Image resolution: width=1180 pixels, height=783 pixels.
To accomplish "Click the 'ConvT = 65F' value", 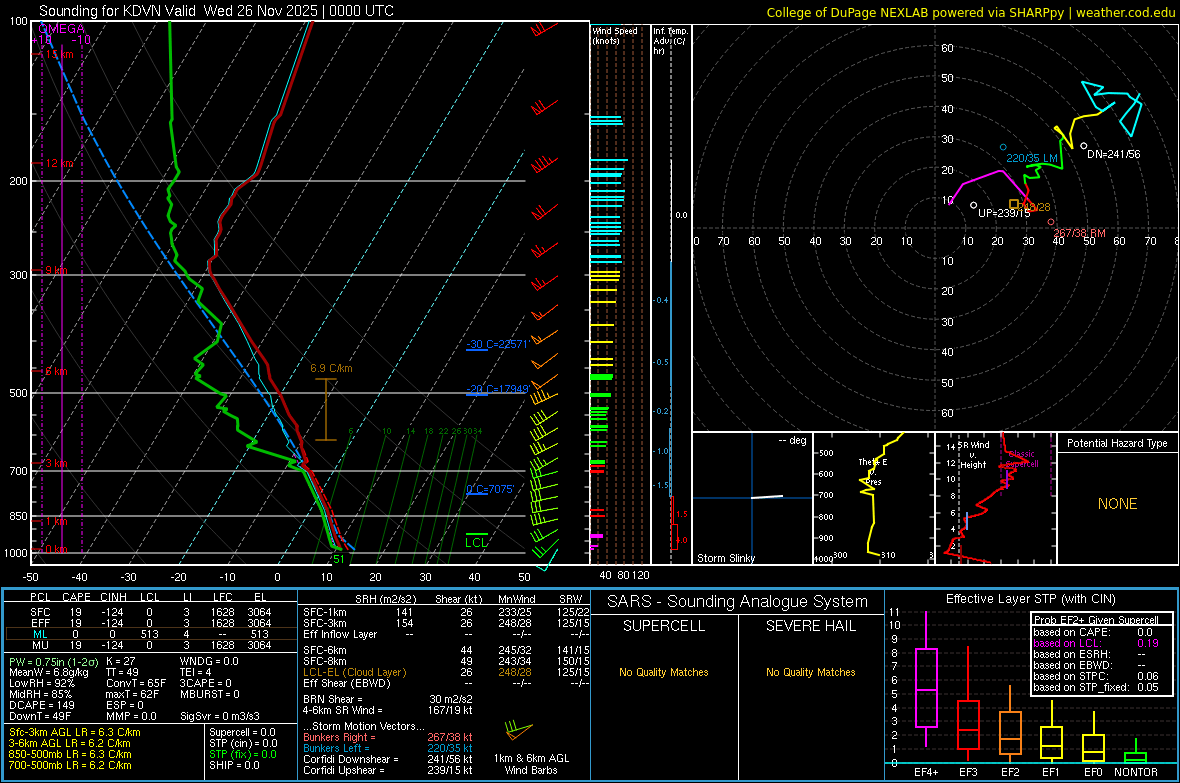I will click(136, 683).
